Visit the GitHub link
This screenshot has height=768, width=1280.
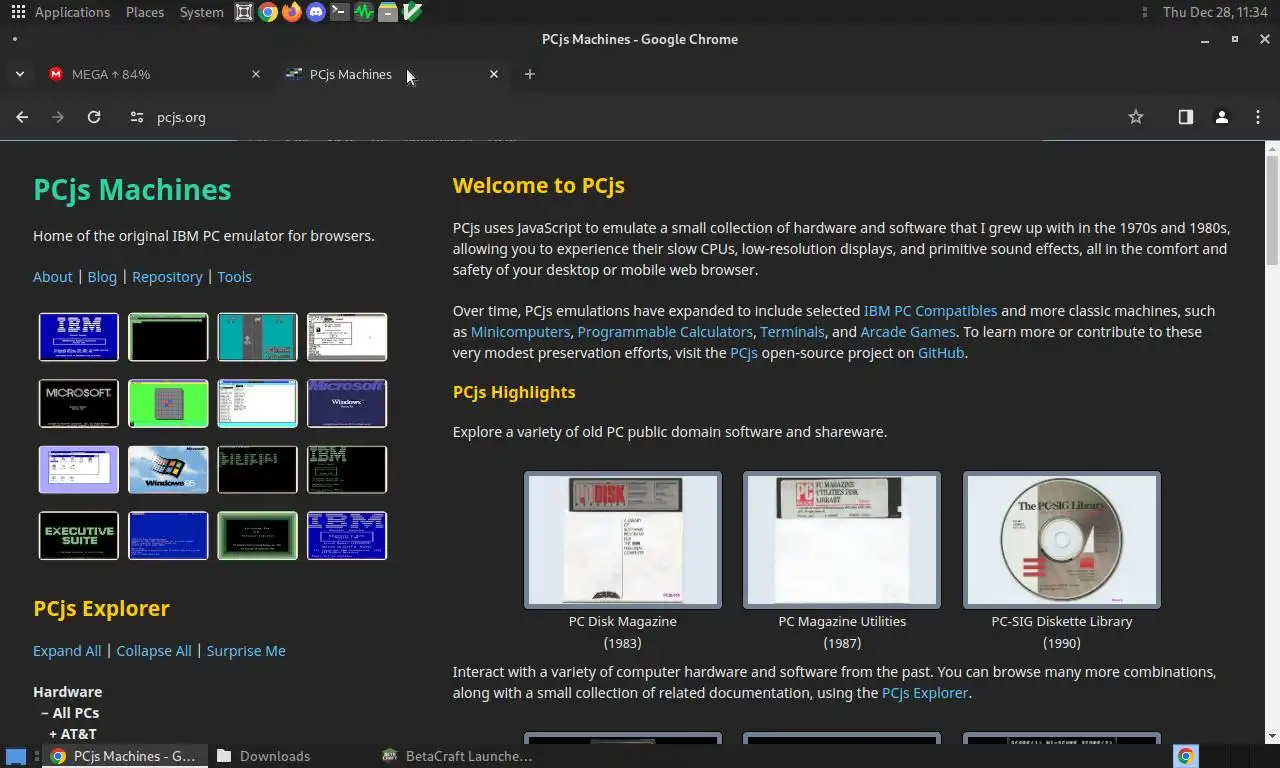tap(941, 353)
